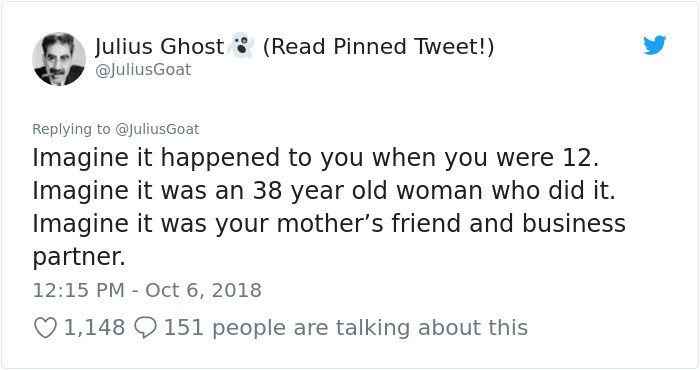700x370 pixels.
Task: Open the author's black-and-white profile photo
Action: click(x=58, y=59)
